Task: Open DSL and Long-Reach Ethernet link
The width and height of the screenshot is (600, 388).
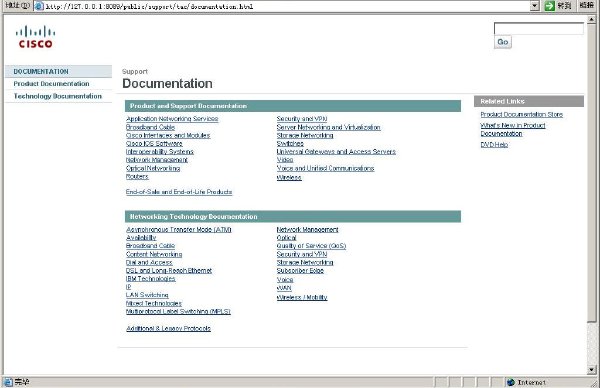Action: pyautogui.click(x=169, y=271)
